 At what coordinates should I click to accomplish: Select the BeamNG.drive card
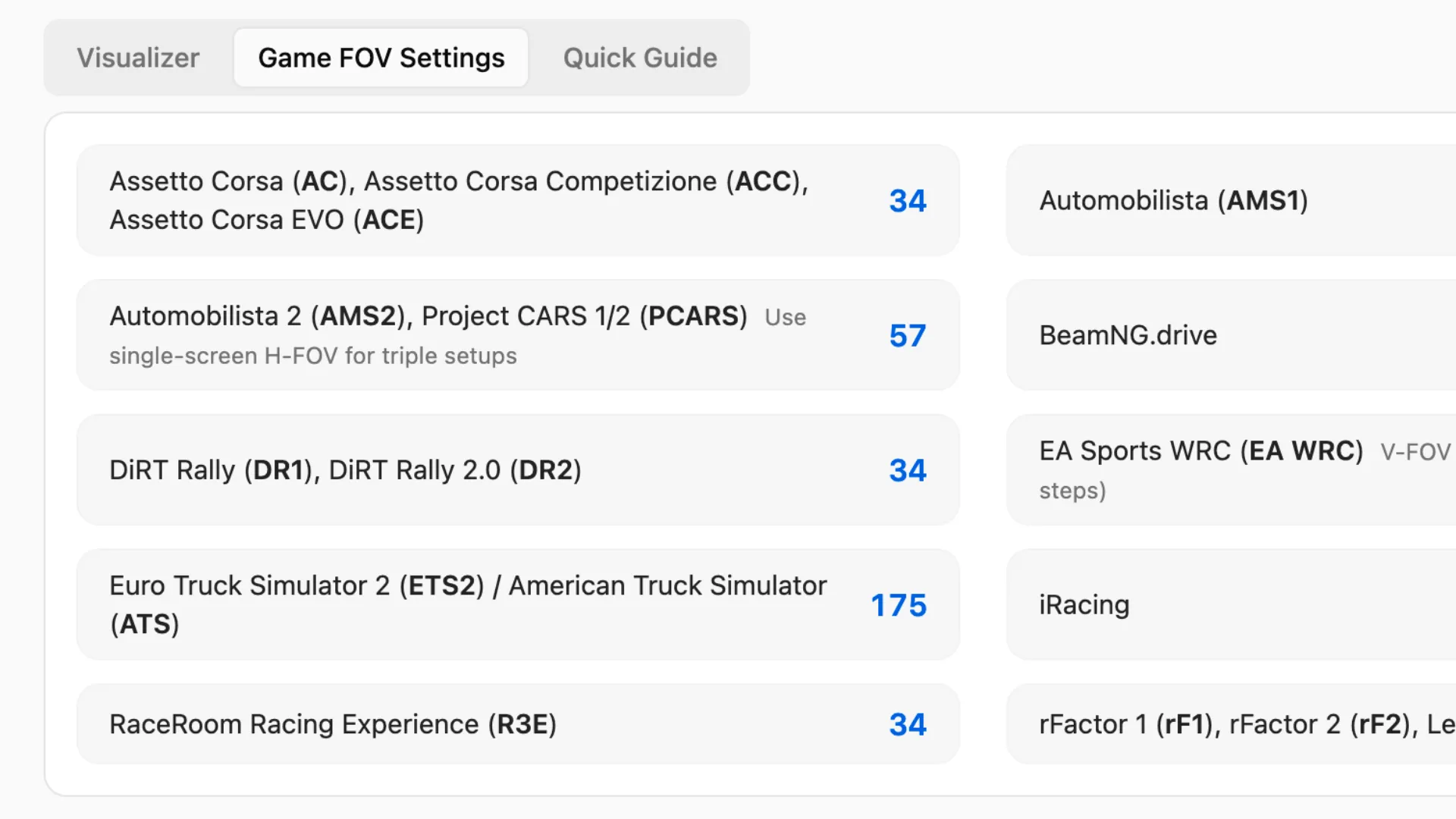coord(1128,335)
